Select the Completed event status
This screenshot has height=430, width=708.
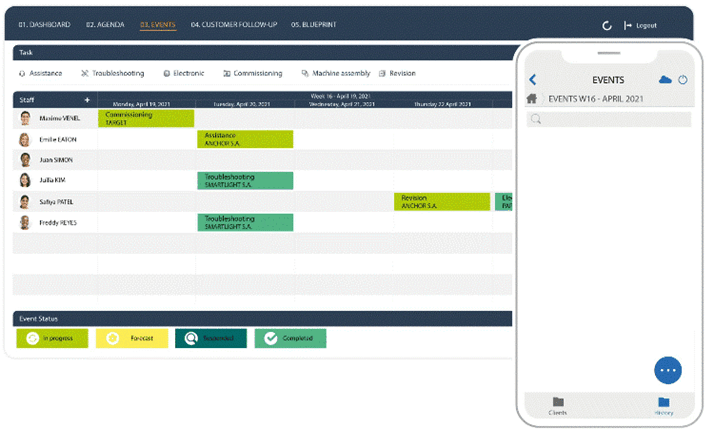pos(290,338)
